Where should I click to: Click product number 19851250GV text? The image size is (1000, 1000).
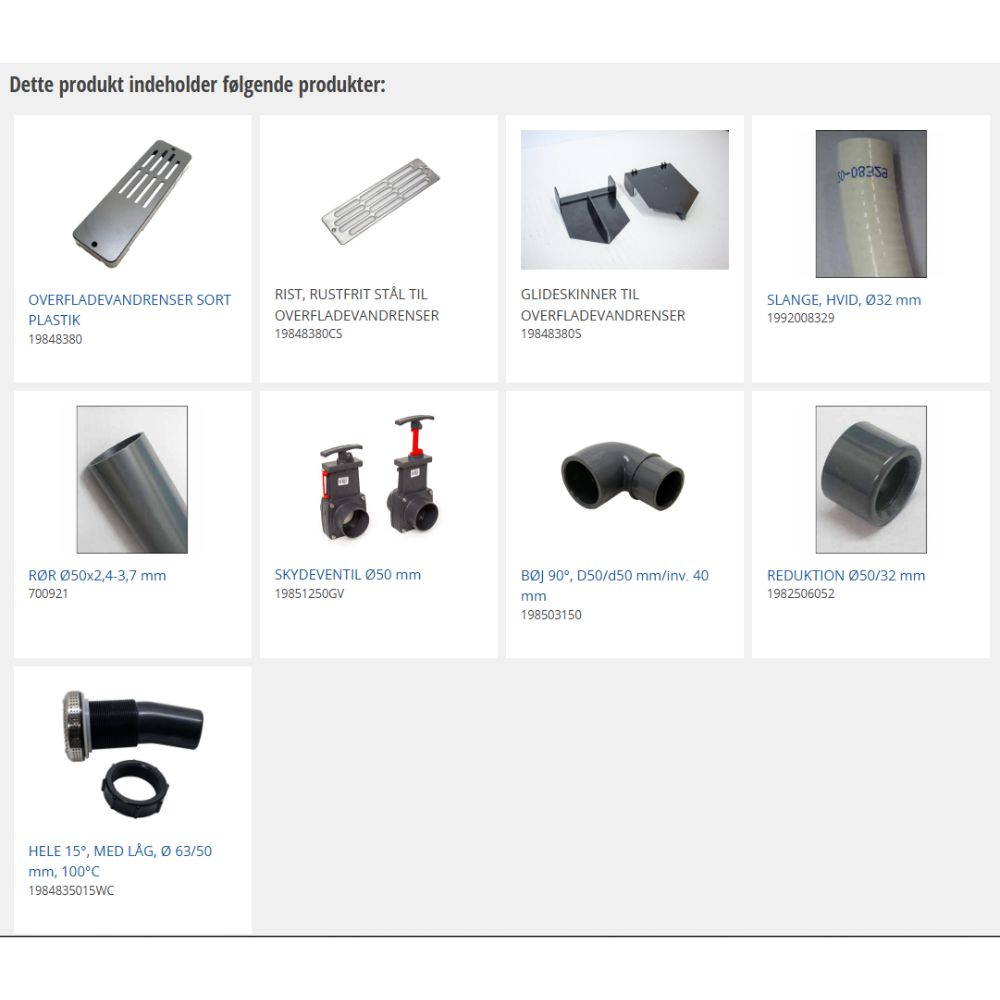tap(309, 593)
